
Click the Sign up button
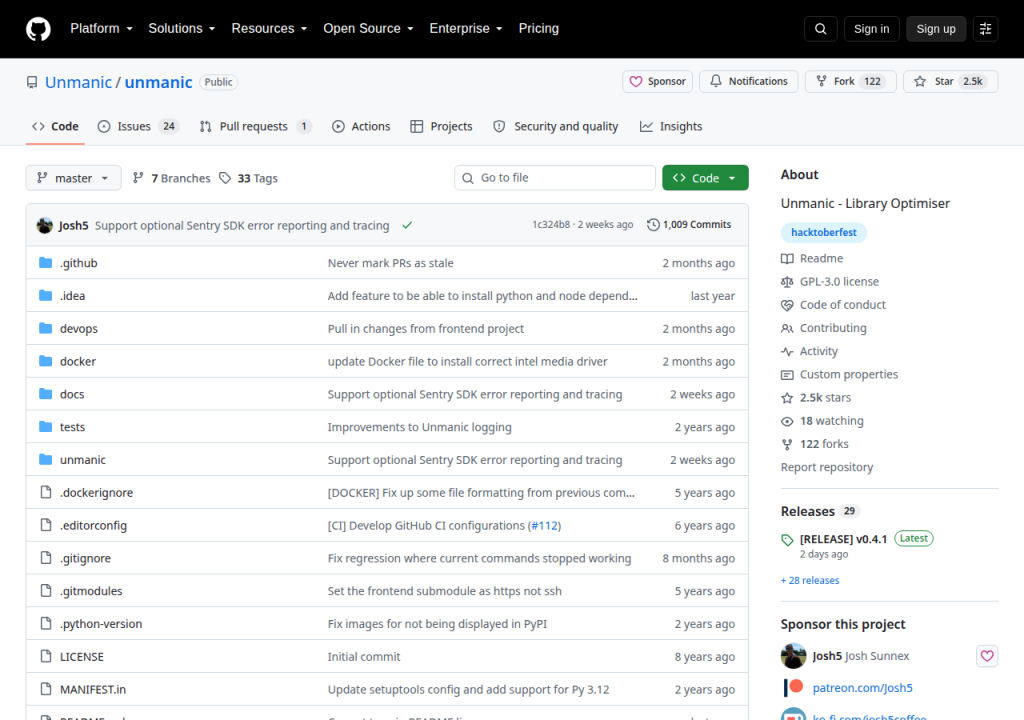[x=936, y=29]
